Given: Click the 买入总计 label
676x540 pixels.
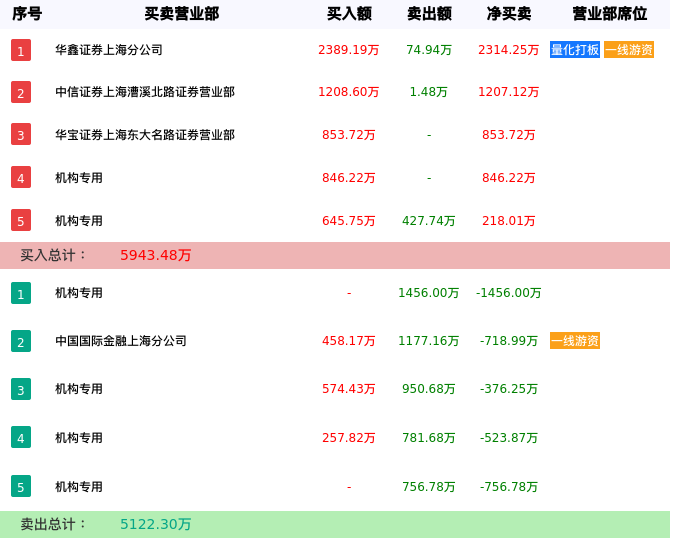Looking at the screenshot, I should [53, 255].
